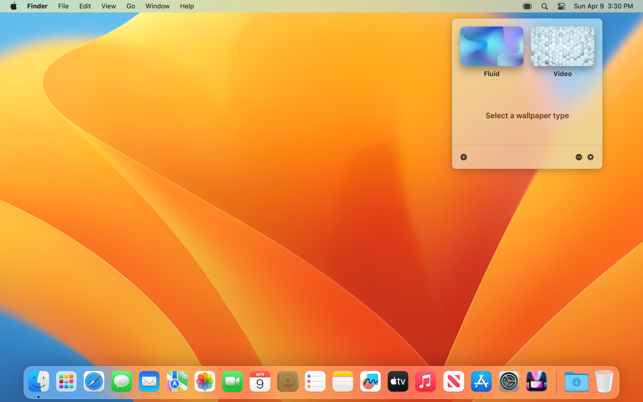Open the Edit menu
643x402 pixels.
point(85,6)
